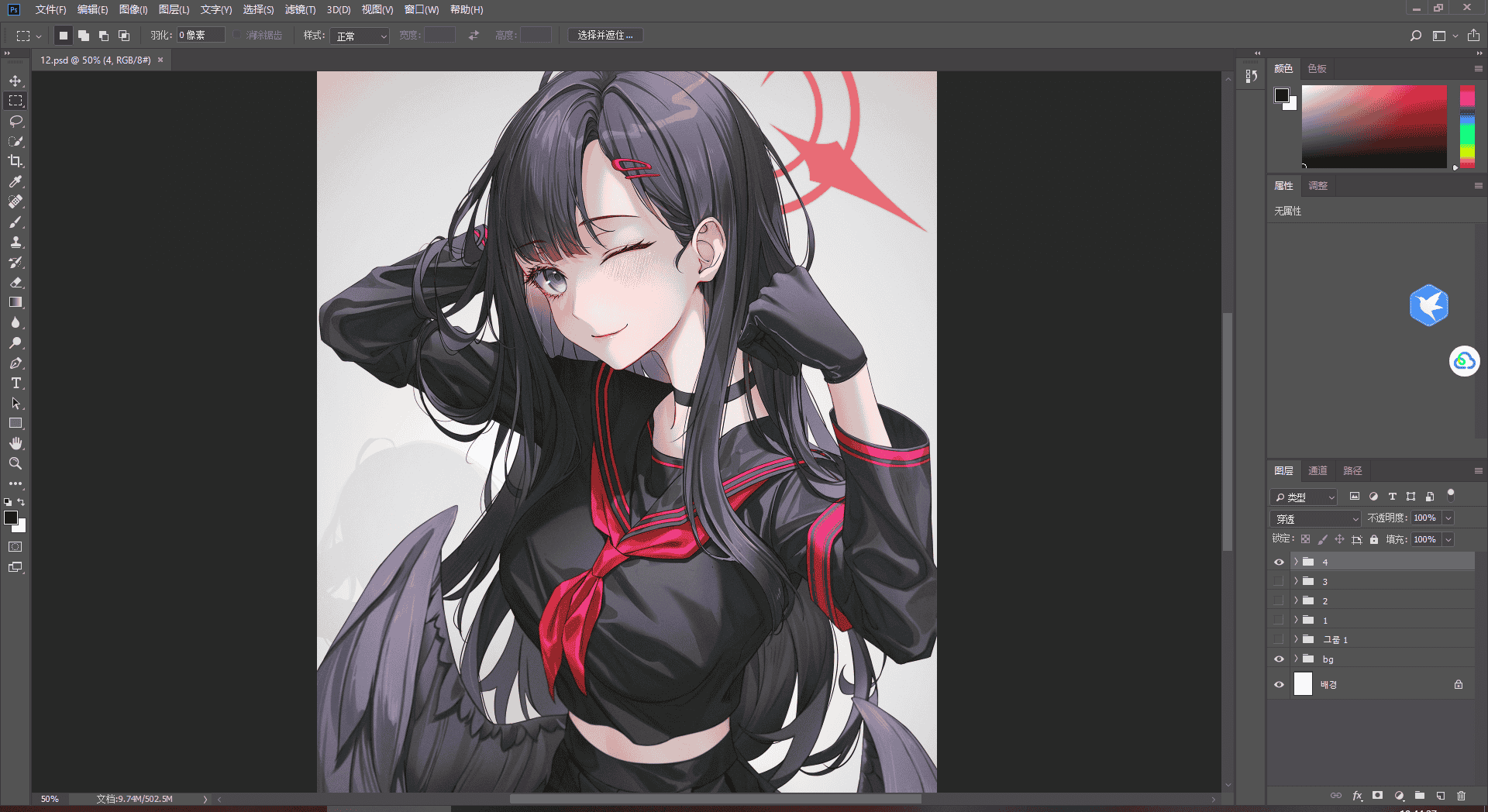
Task: Switch to the 调整 adjustments tab
Action: pyautogui.click(x=1317, y=185)
